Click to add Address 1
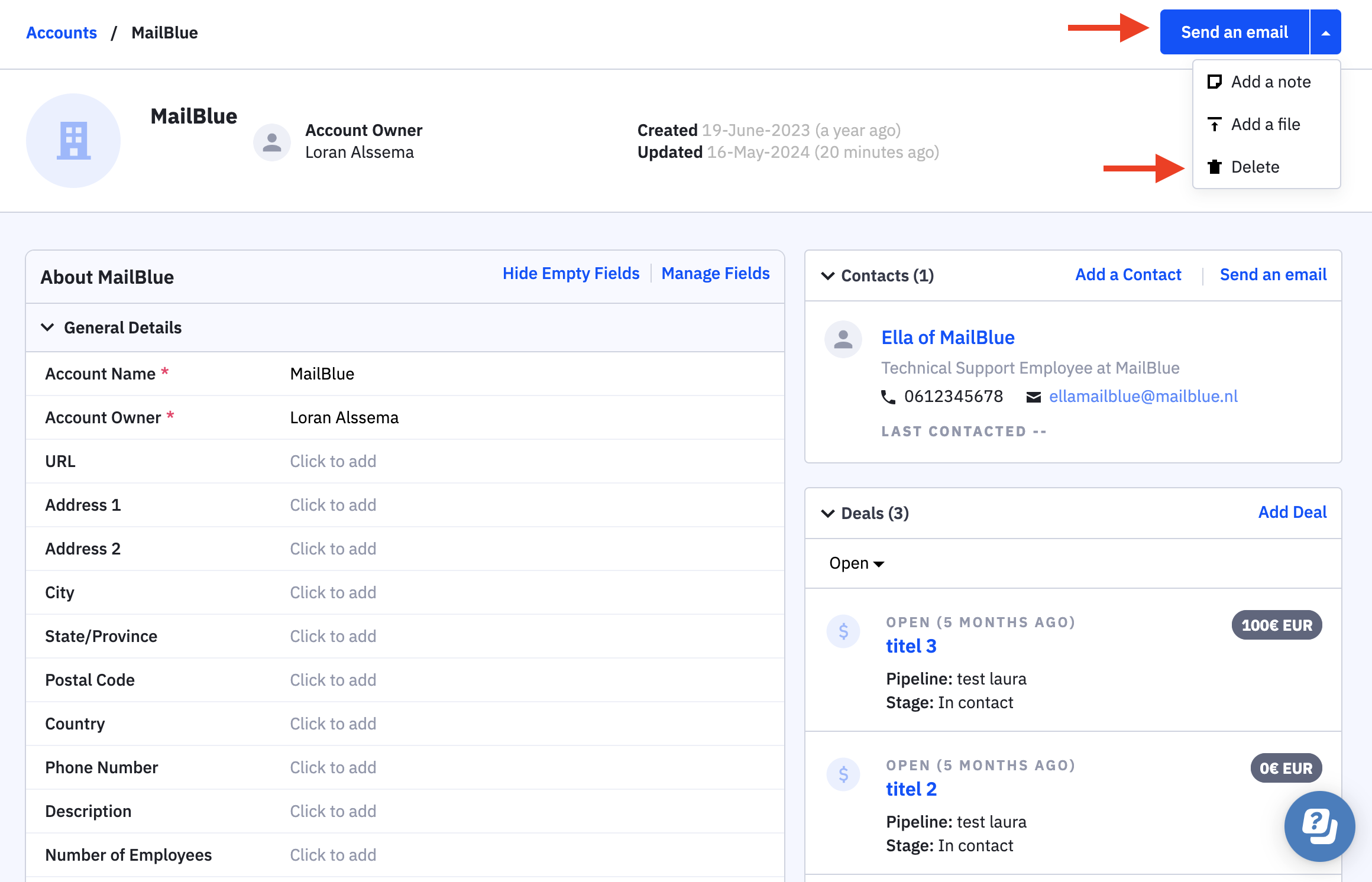 click(x=333, y=505)
